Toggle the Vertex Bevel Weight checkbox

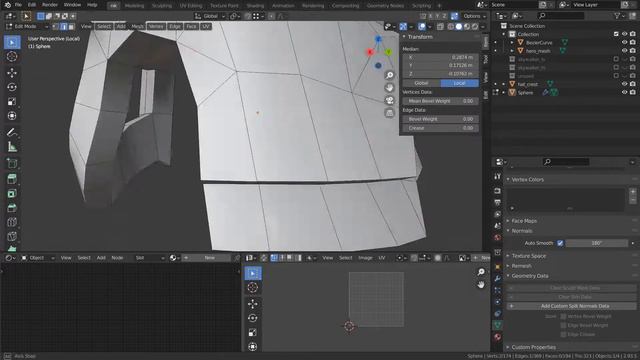click(x=563, y=316)
